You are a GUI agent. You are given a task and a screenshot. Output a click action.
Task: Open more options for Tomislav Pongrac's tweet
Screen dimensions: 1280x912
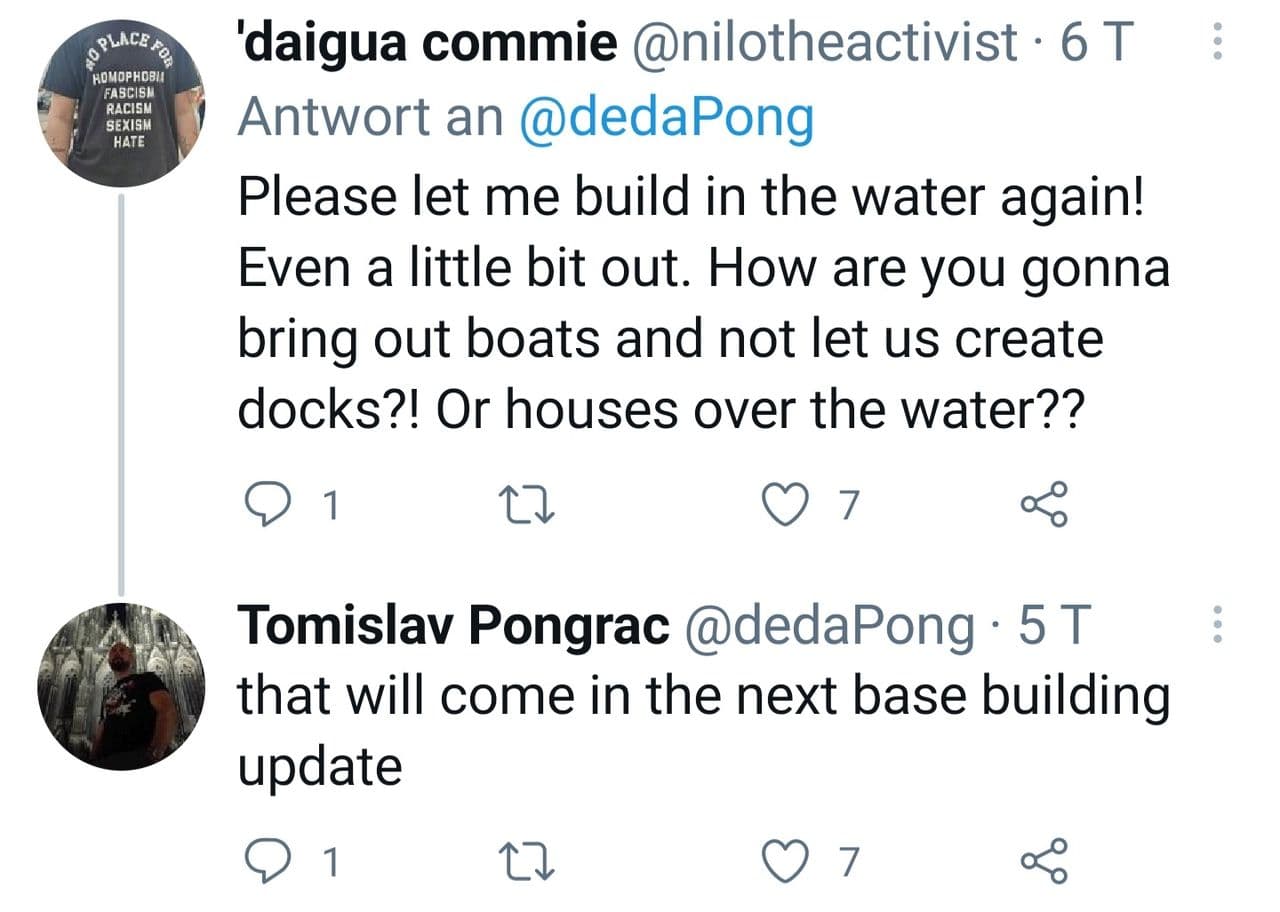1217,625
